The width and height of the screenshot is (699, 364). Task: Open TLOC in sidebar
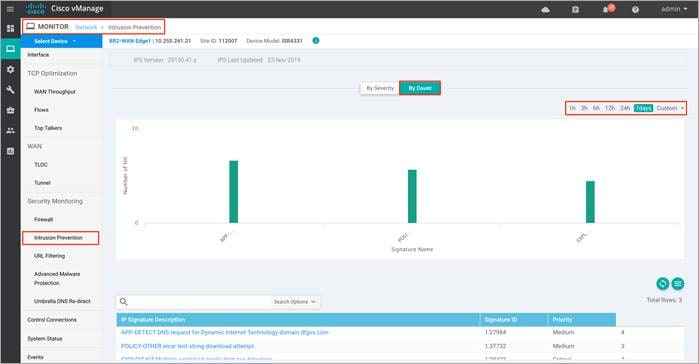click(x=41, y=165)
